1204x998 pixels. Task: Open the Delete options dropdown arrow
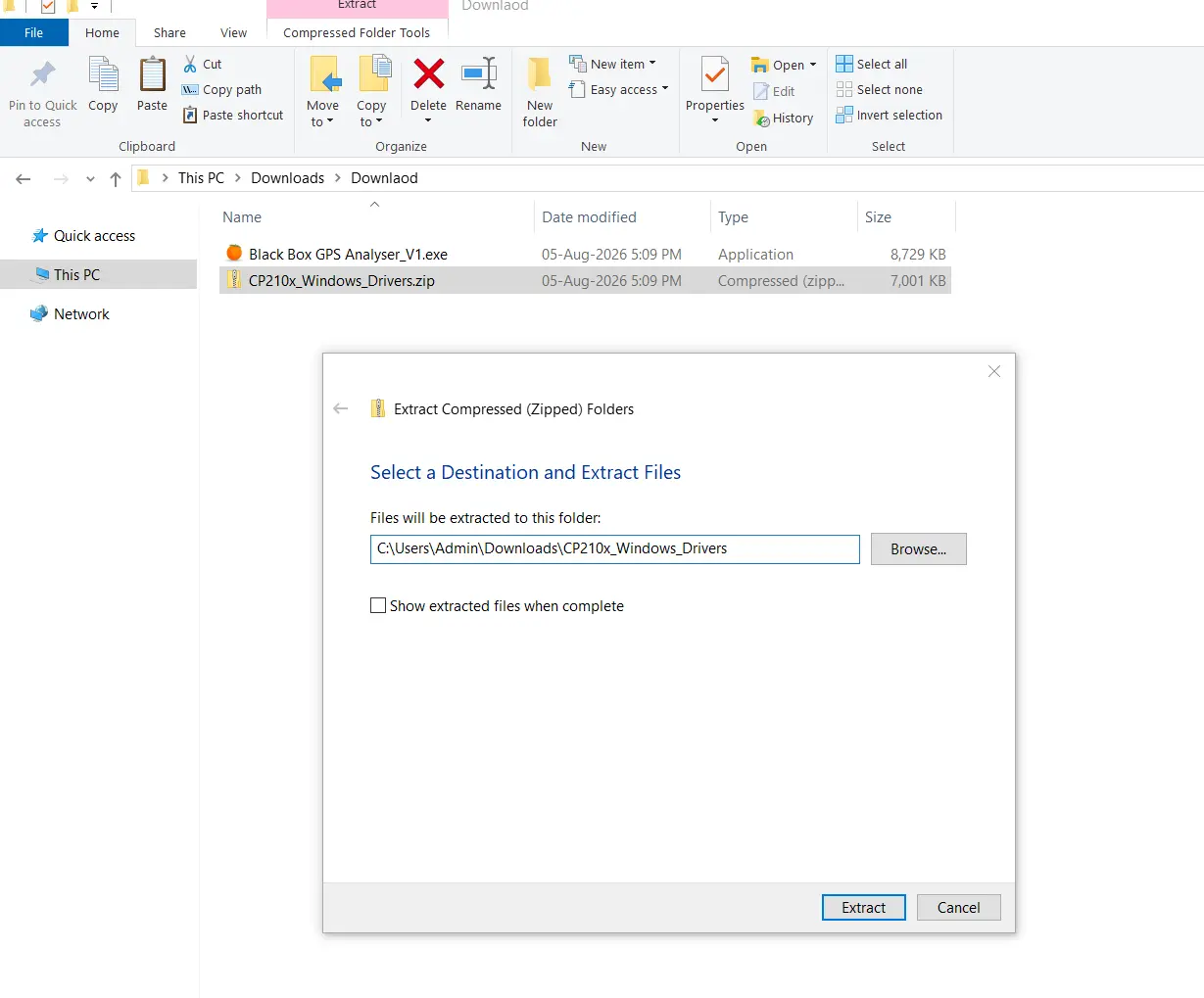(428, 120)
